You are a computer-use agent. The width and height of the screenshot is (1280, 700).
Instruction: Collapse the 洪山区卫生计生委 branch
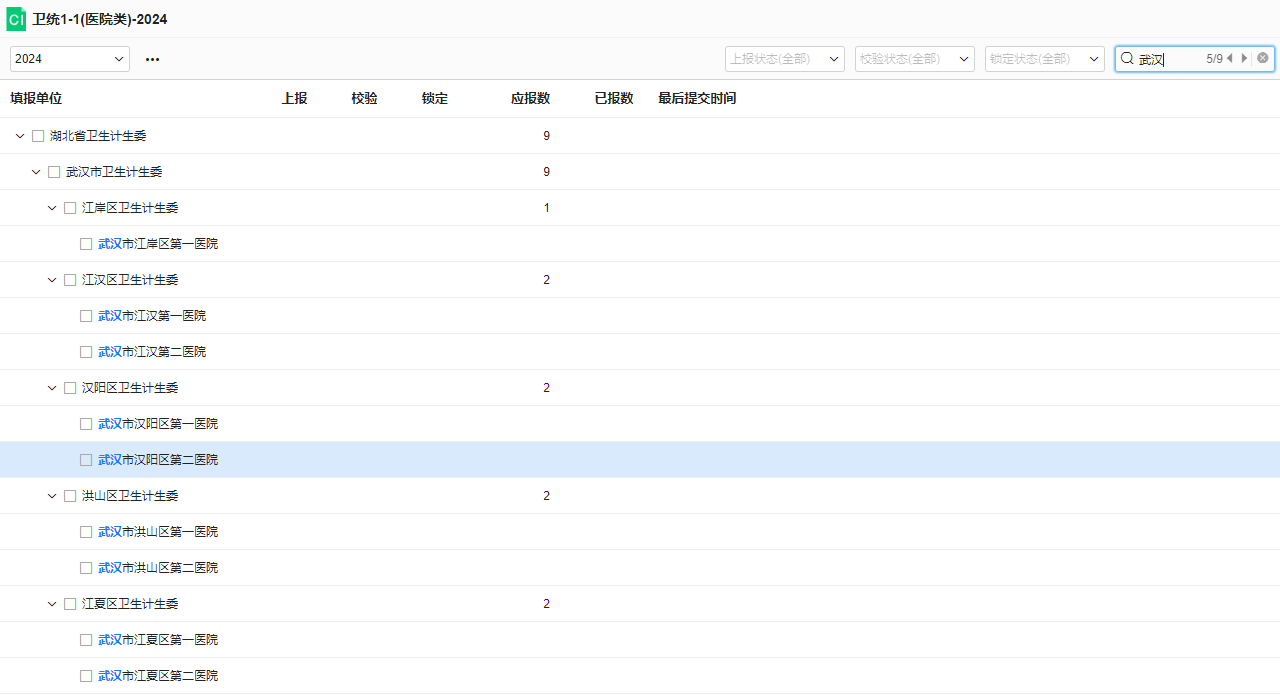point(52,496)
